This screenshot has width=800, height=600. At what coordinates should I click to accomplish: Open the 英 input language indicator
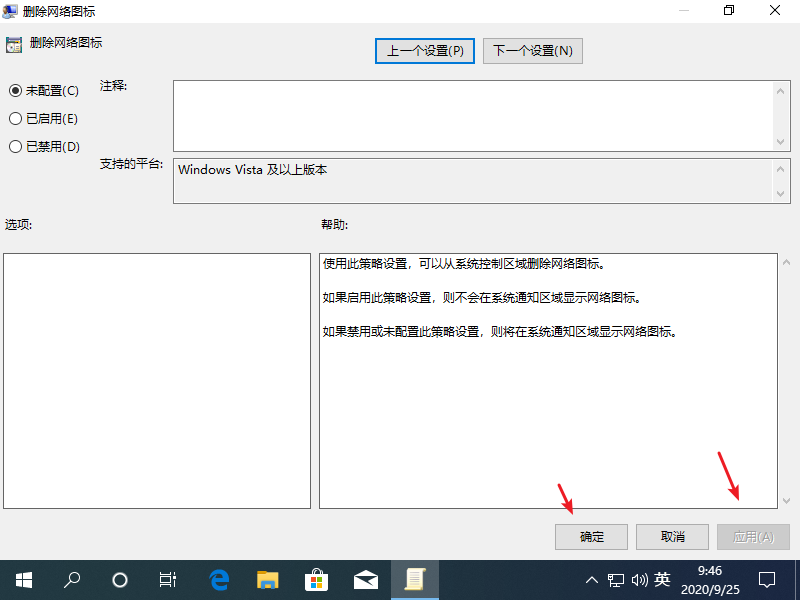tap(663, 580)
